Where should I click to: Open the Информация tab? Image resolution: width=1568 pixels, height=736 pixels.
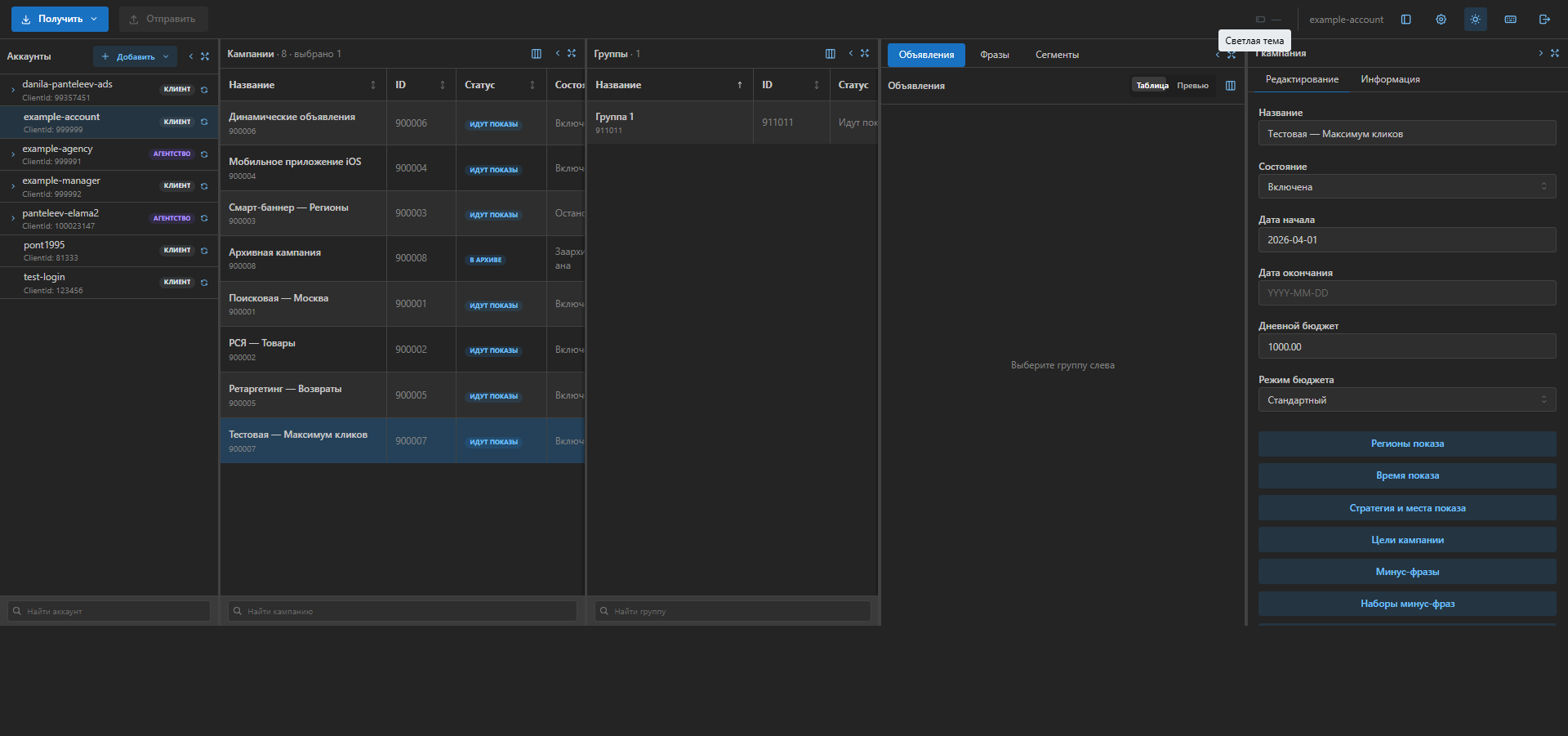(x=1390, y=79)
